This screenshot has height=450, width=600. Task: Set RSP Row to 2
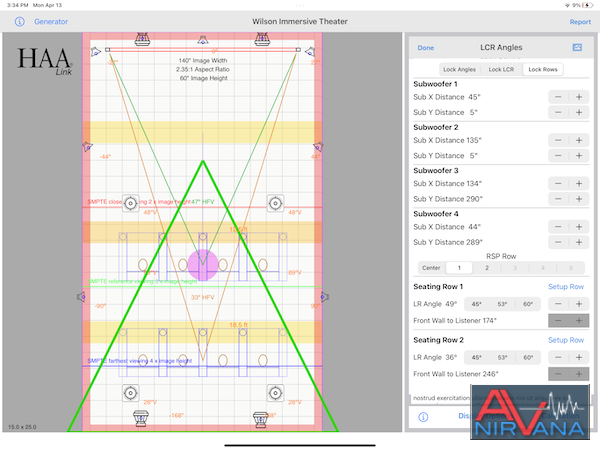(x=487, y=268)
